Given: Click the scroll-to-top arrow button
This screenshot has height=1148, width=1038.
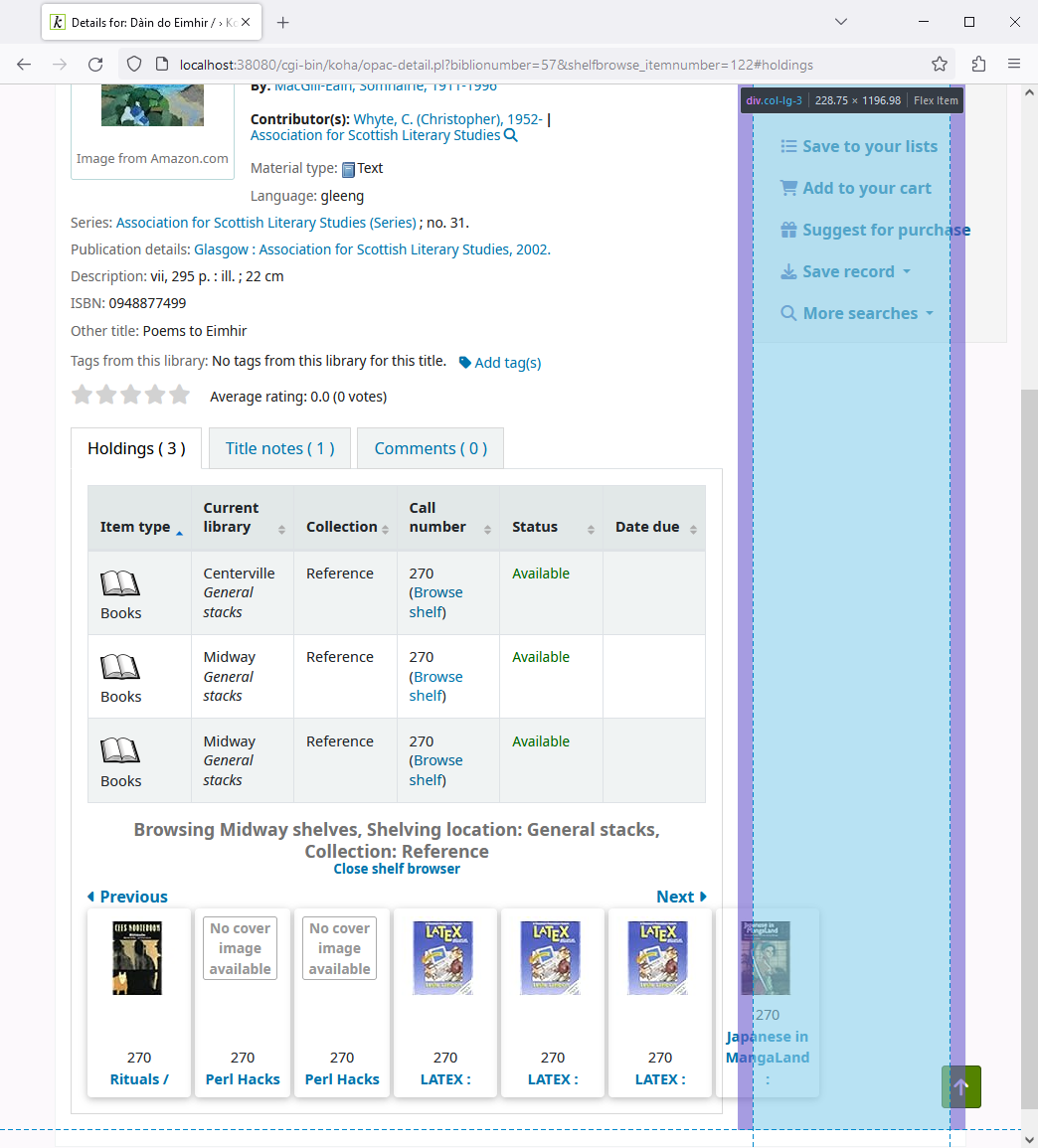Looking at the screenshot, I should click(960, 1086).
